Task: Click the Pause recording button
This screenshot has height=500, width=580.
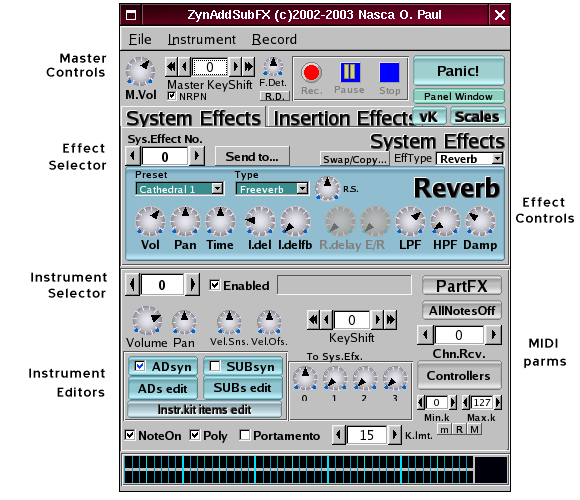Action: coord(350,72)
